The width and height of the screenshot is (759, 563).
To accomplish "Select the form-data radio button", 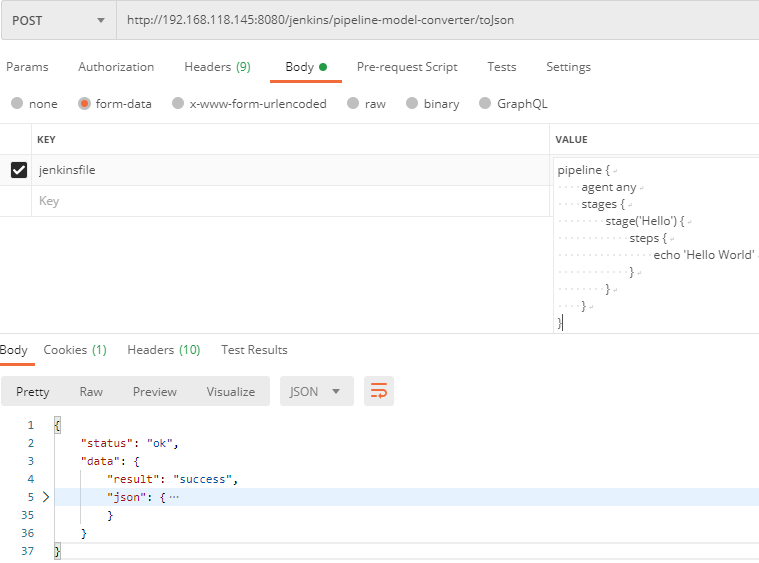I will 84,104.
